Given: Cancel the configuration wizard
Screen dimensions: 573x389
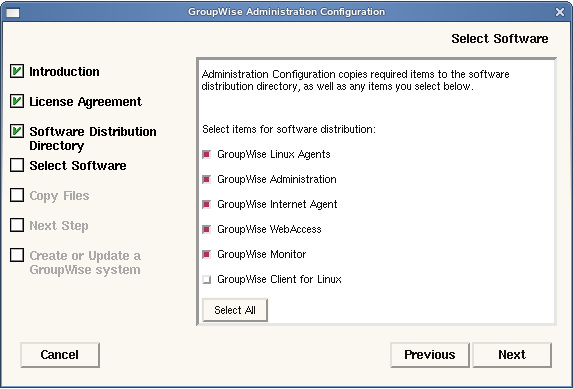Looking at the screenshot, I should (x=60, y=355).
